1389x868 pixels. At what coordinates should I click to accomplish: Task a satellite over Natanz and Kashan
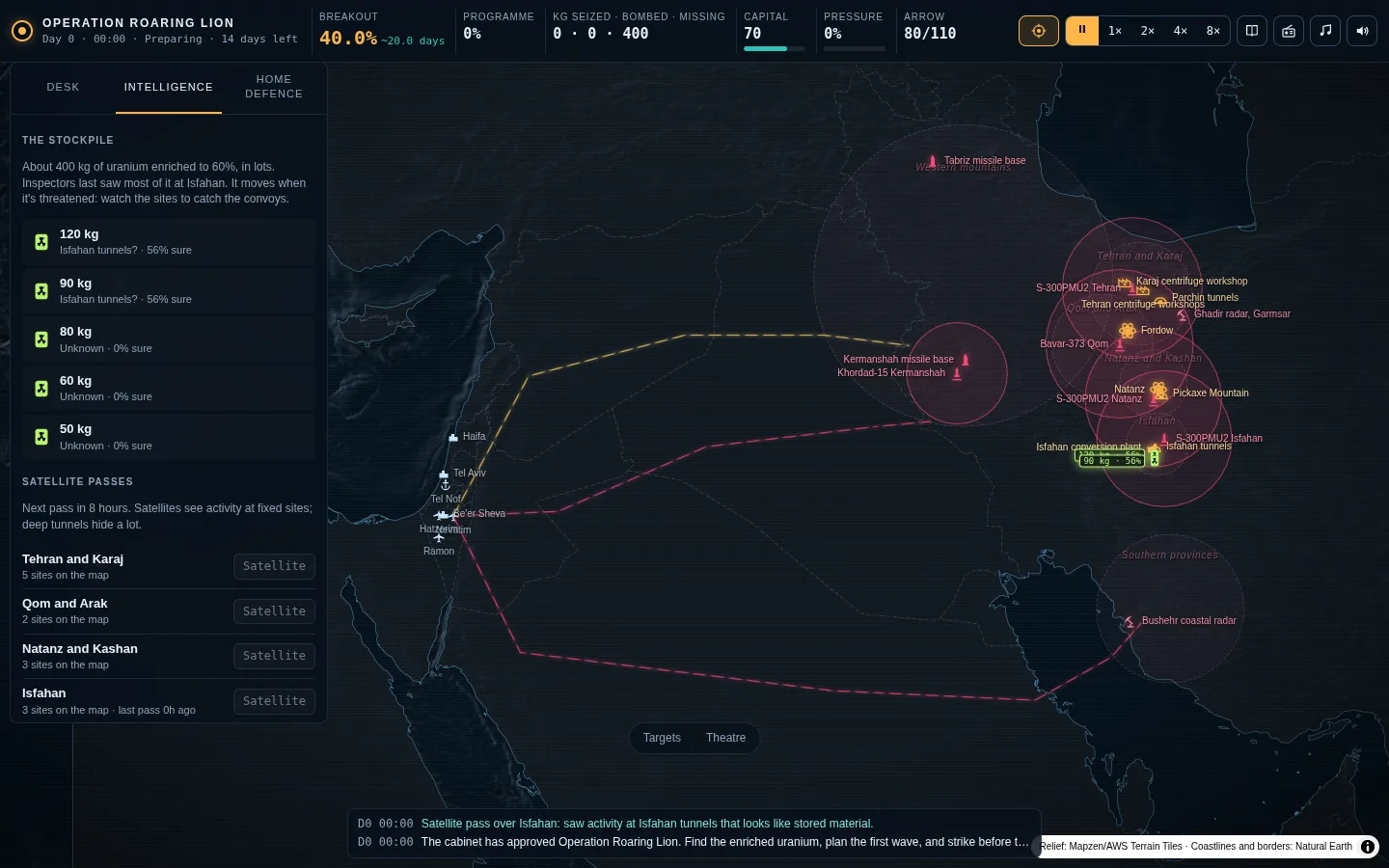274,656
